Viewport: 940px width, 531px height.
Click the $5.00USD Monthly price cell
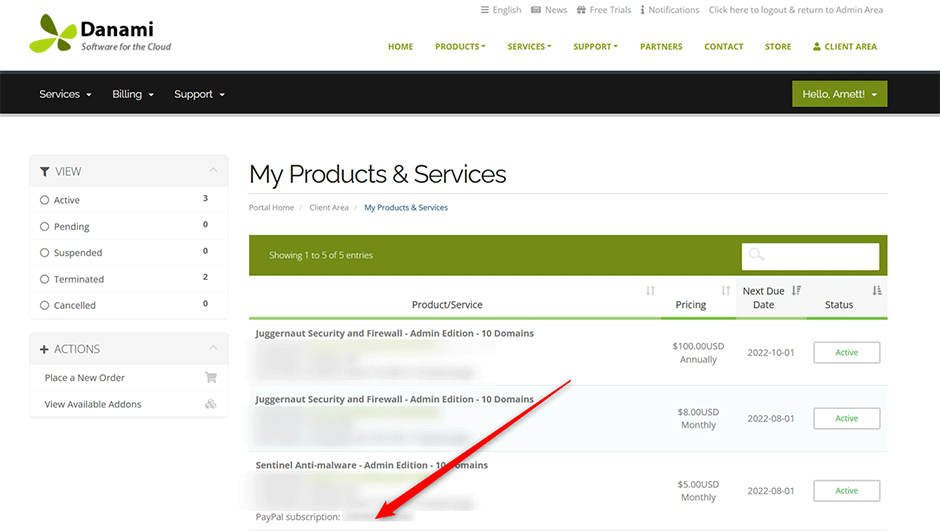698,491
